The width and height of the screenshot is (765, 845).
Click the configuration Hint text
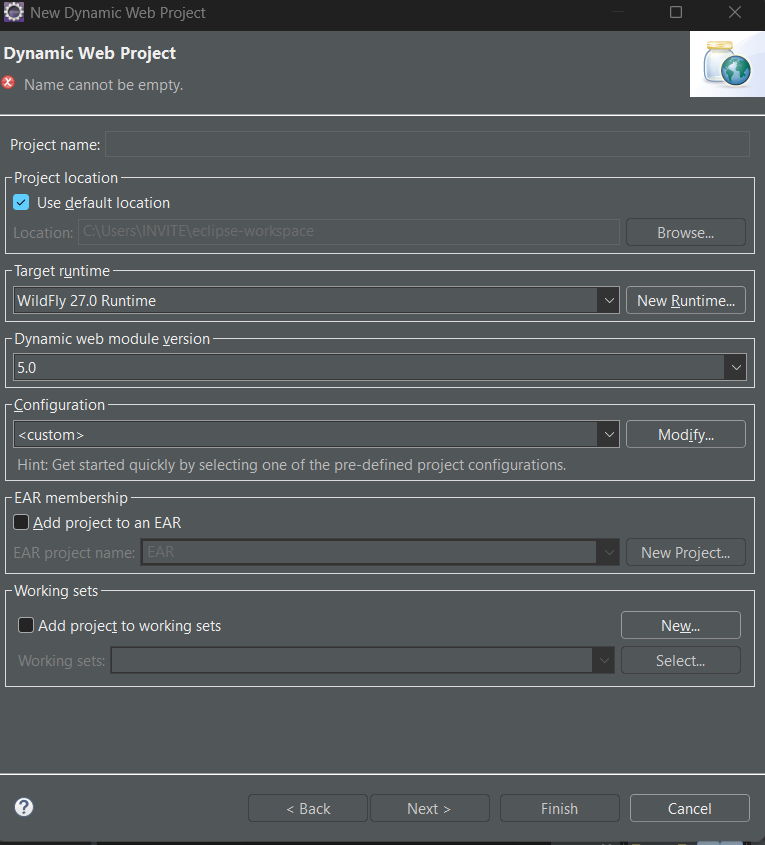pyautogui.click(x=291, y=465)
